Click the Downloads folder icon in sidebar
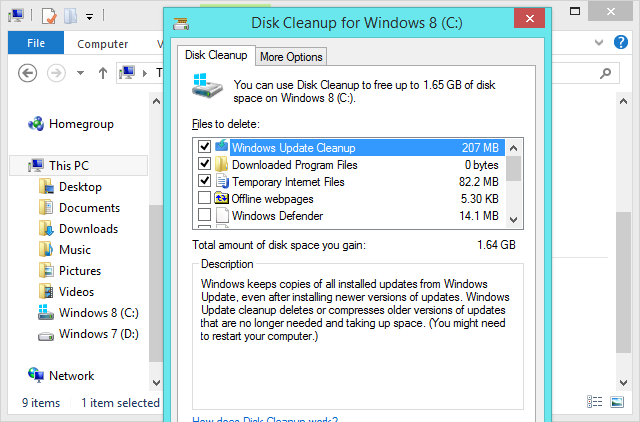This screenshot has height=422, width=640. click(x=46, y=229)
